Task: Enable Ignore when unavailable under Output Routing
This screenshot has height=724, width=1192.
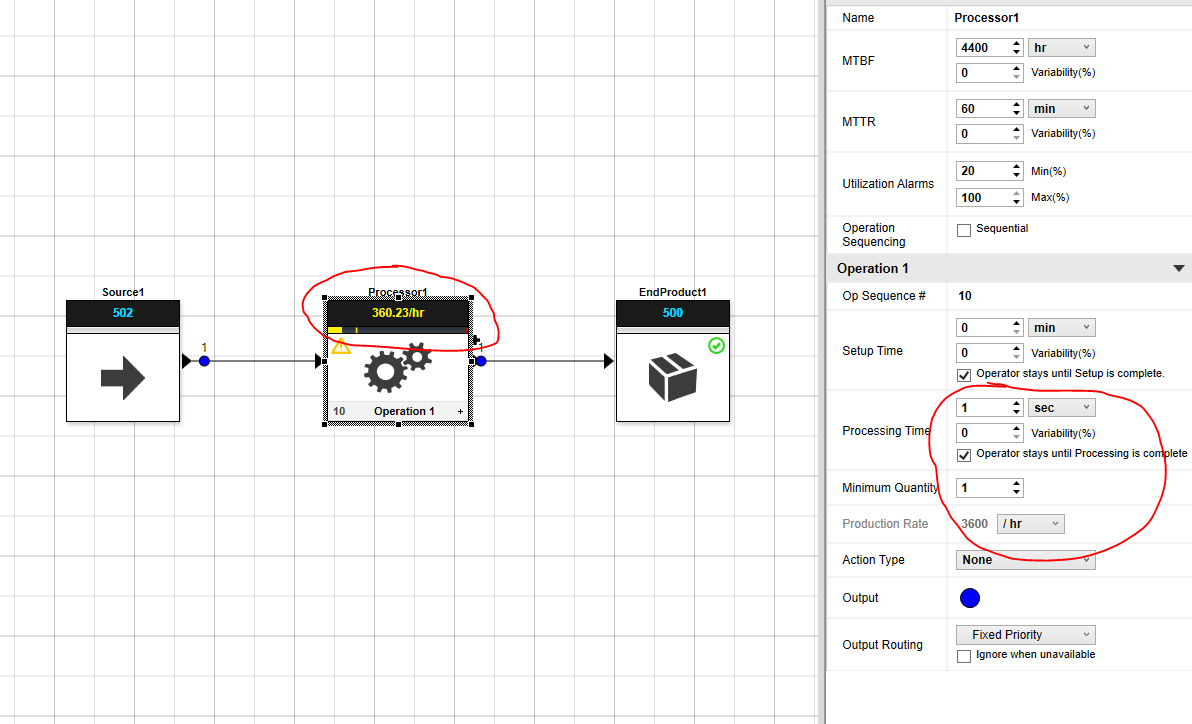Action: click(x=964, y=656)
